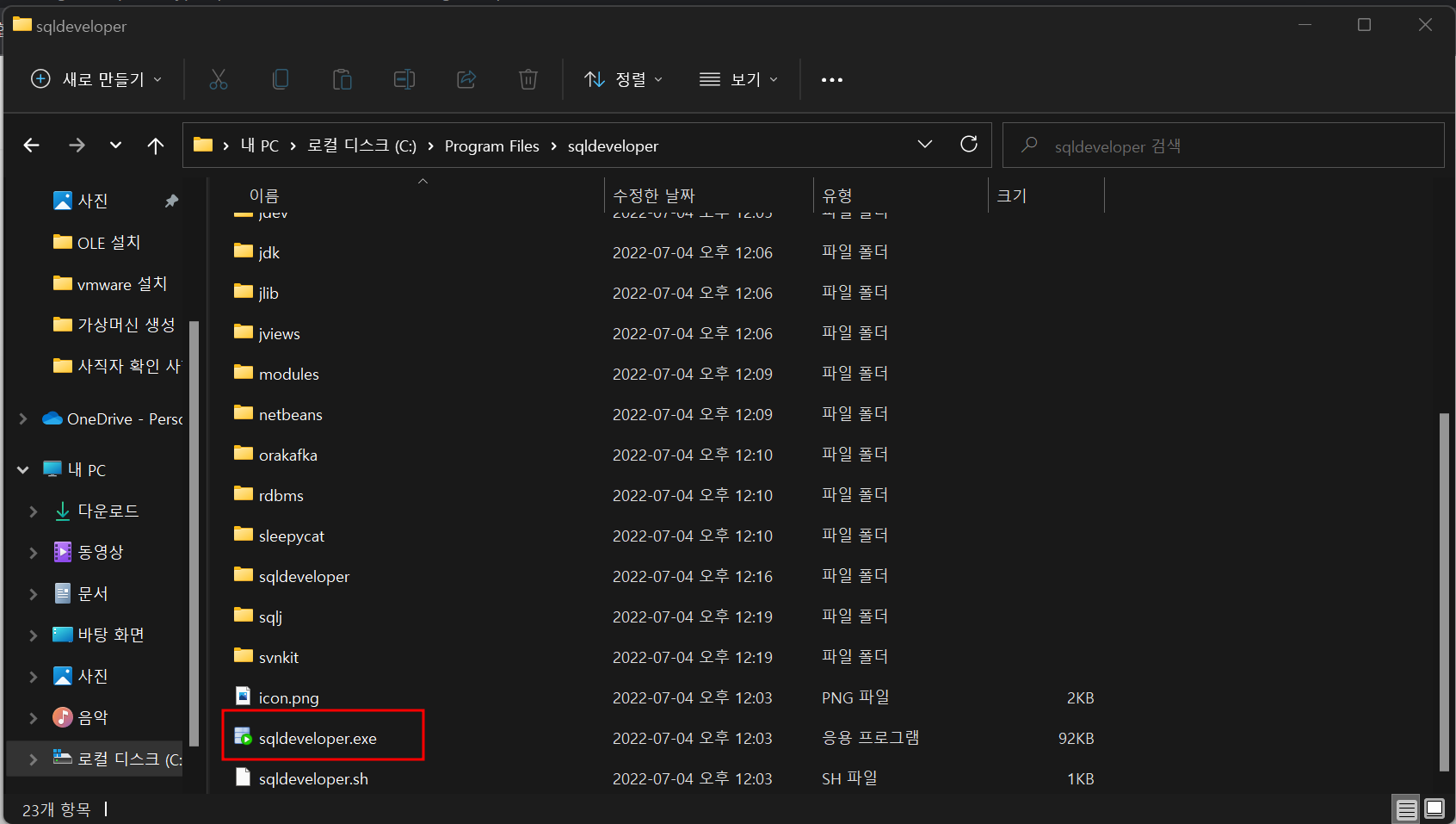Screen dimensions: 1456x824
Task: Select the jdk folder icon
Action: (x=244, y=251)
